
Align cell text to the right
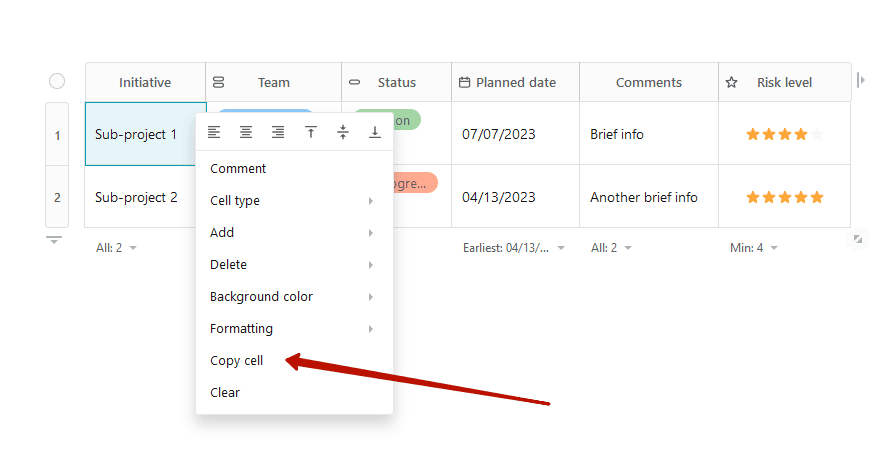click(278, 132)
